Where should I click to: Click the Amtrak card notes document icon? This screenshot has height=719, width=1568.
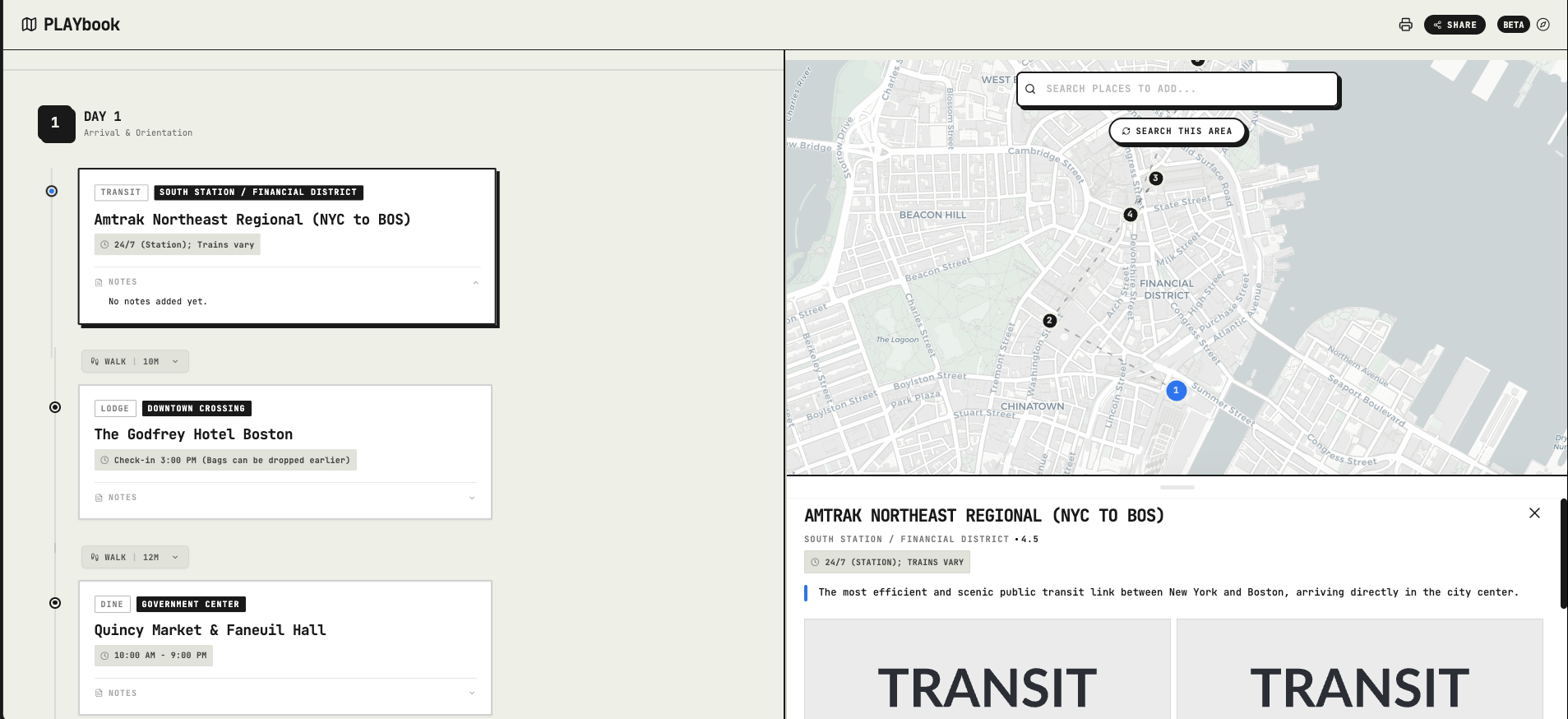point(99,282)
